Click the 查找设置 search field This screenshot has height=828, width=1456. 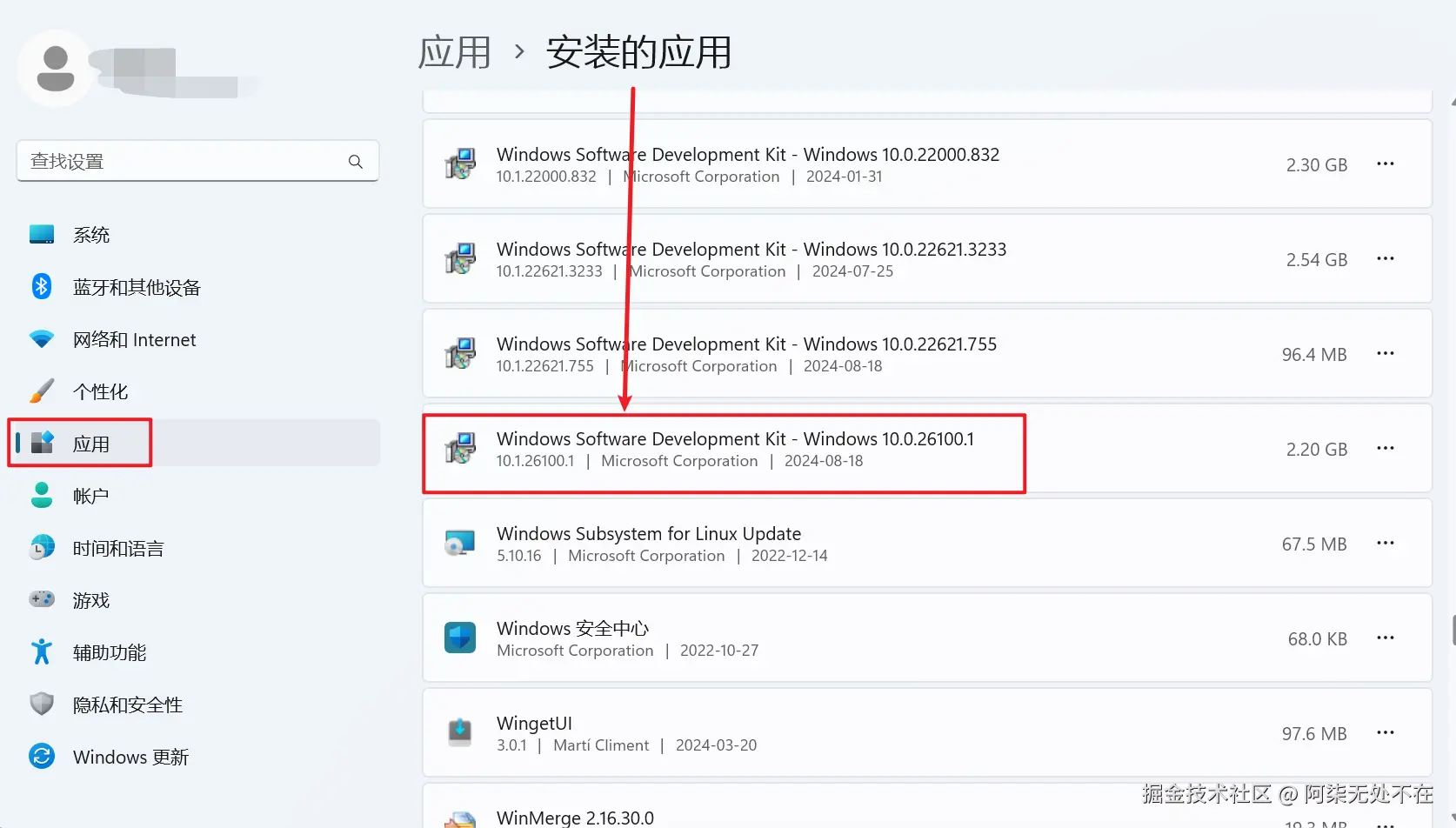point(197,161)
